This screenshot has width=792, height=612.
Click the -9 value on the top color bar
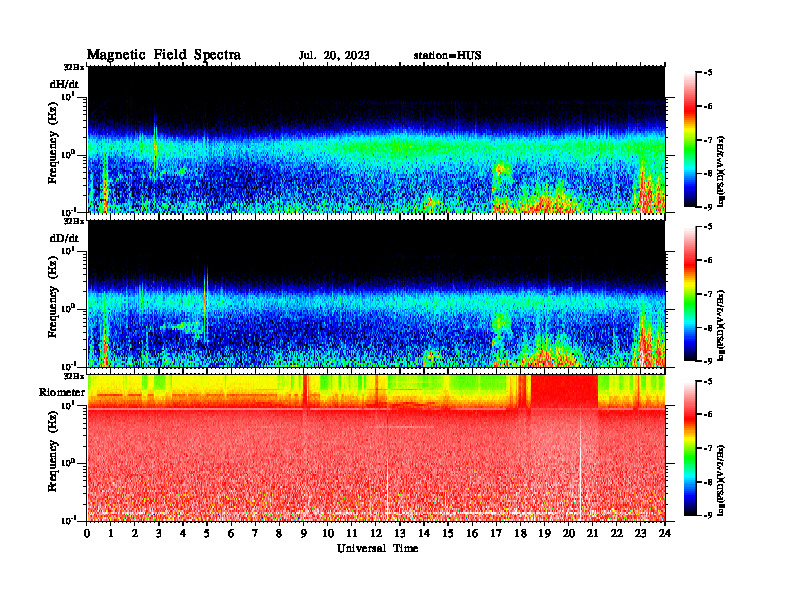point(708,207)
